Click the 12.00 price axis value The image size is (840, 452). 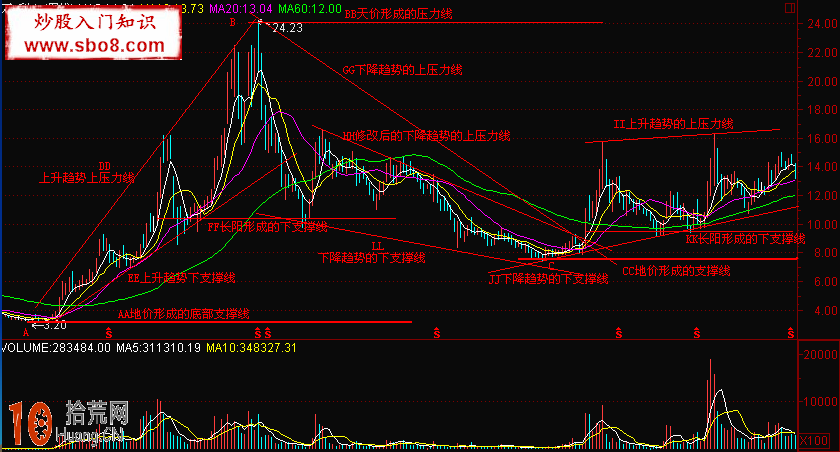823,196
